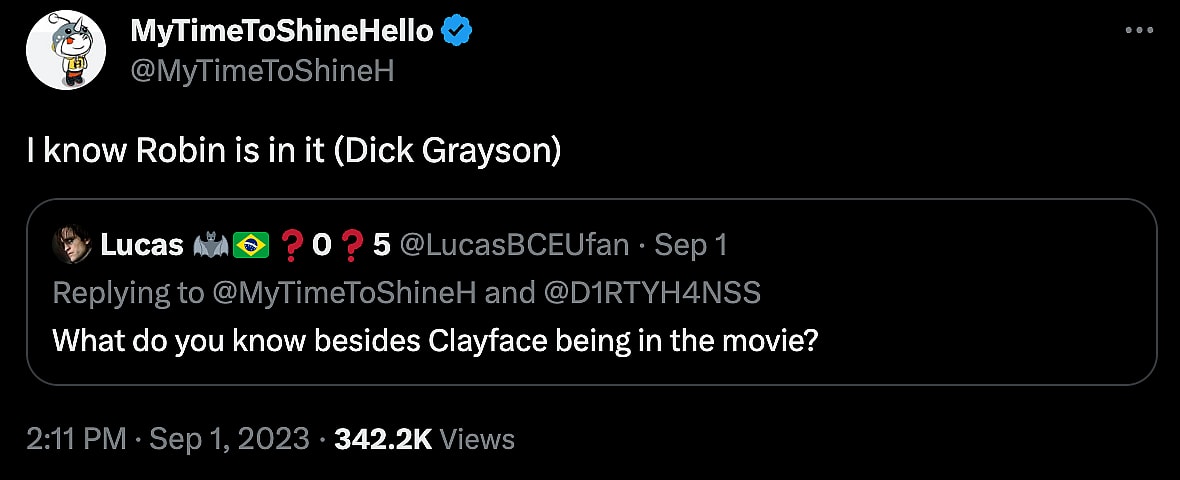The height and width of the screenshot is (480, 1180).
Task: Click the Brazil flag emoji
Action: [250, 245]
